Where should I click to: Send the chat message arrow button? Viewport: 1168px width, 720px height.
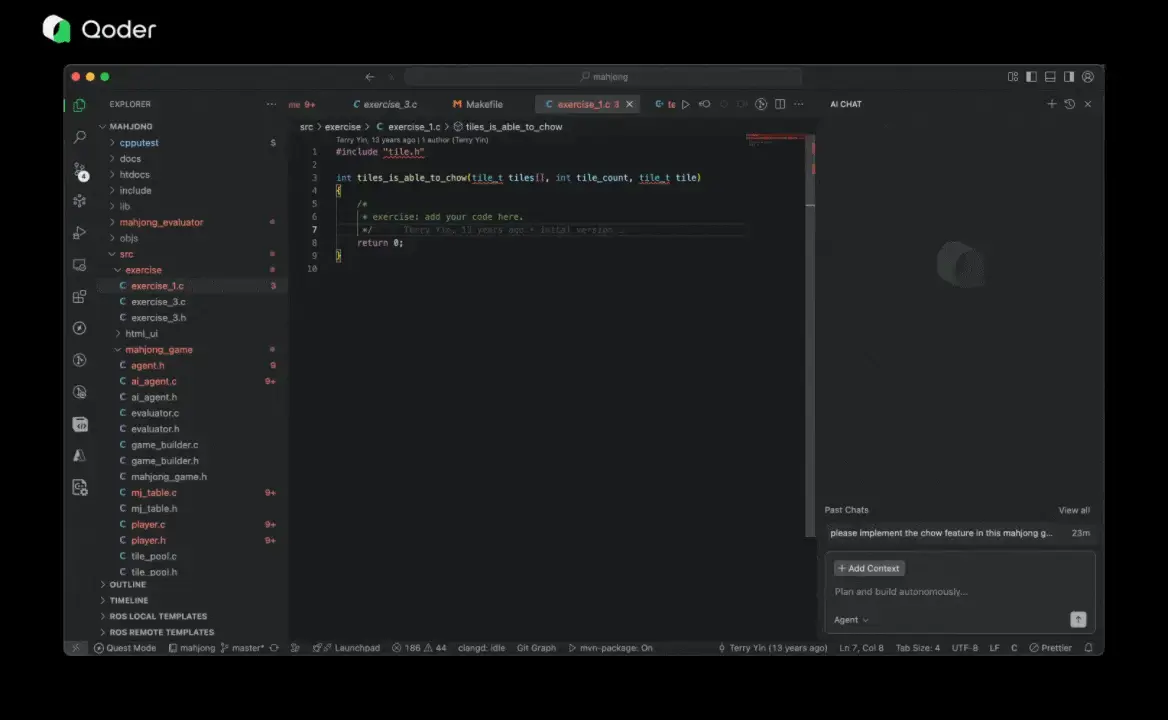(1078, 619)
